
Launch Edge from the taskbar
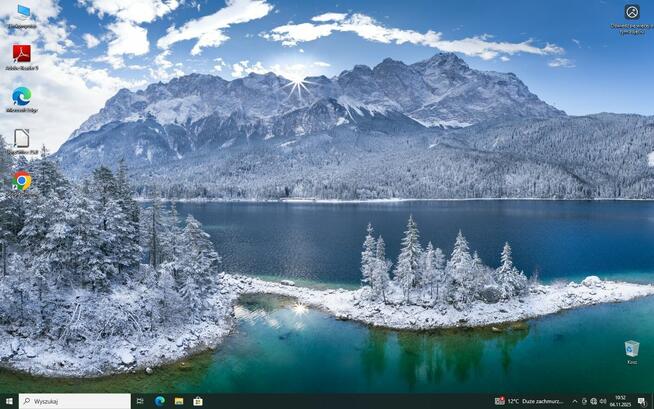[159, 401]
